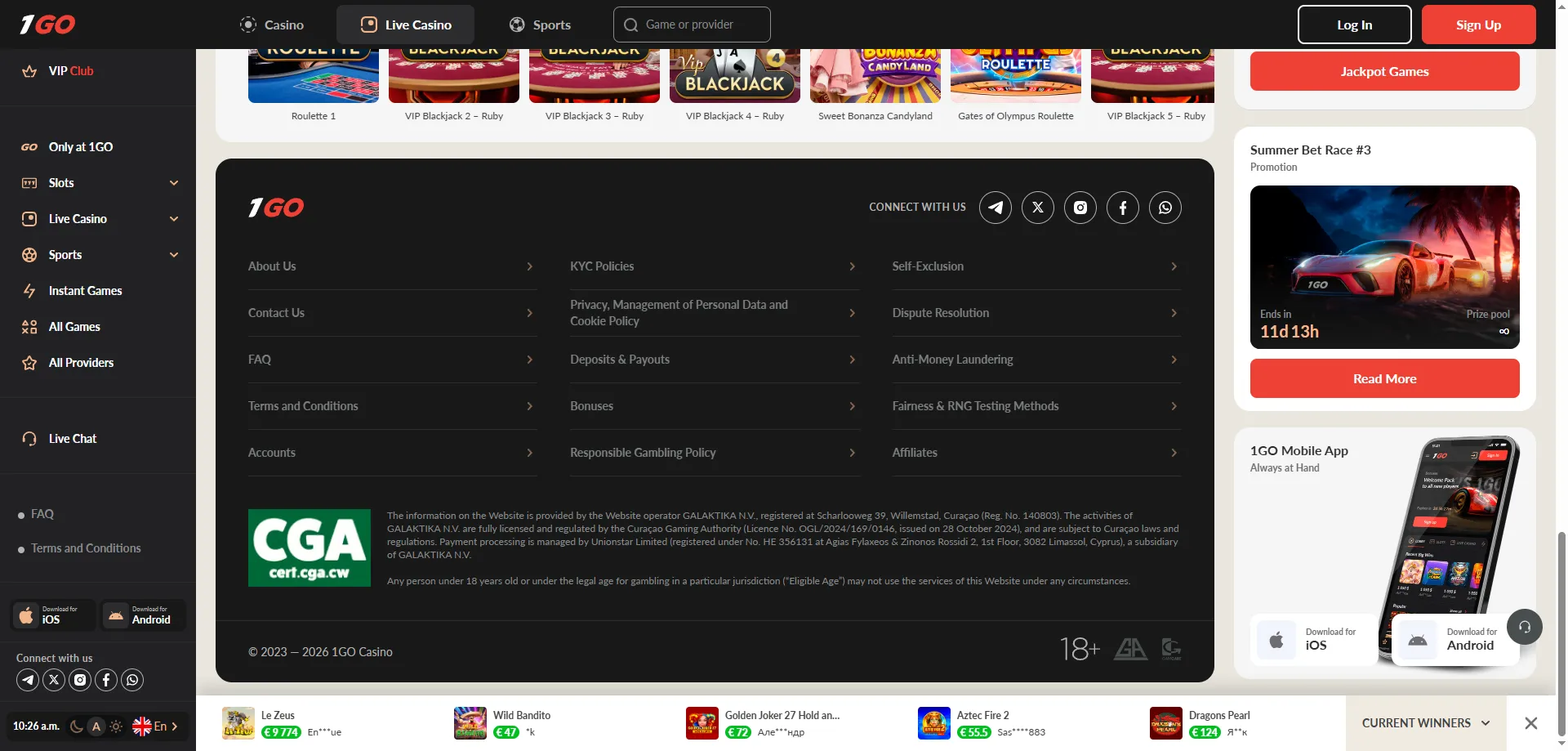Open the Wild Bandito winner entry
Viewport: 1568px width, 751px height.
tap(503, 723)
